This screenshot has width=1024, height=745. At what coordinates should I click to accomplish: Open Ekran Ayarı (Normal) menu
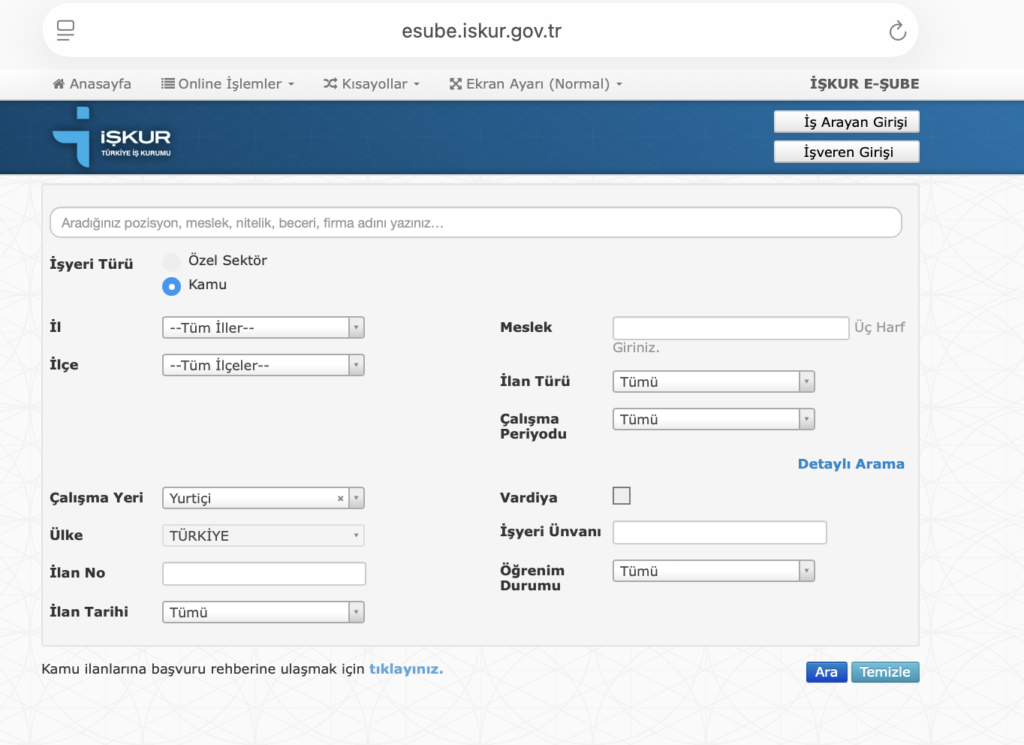pyautogui.click(x=536, y=84)
